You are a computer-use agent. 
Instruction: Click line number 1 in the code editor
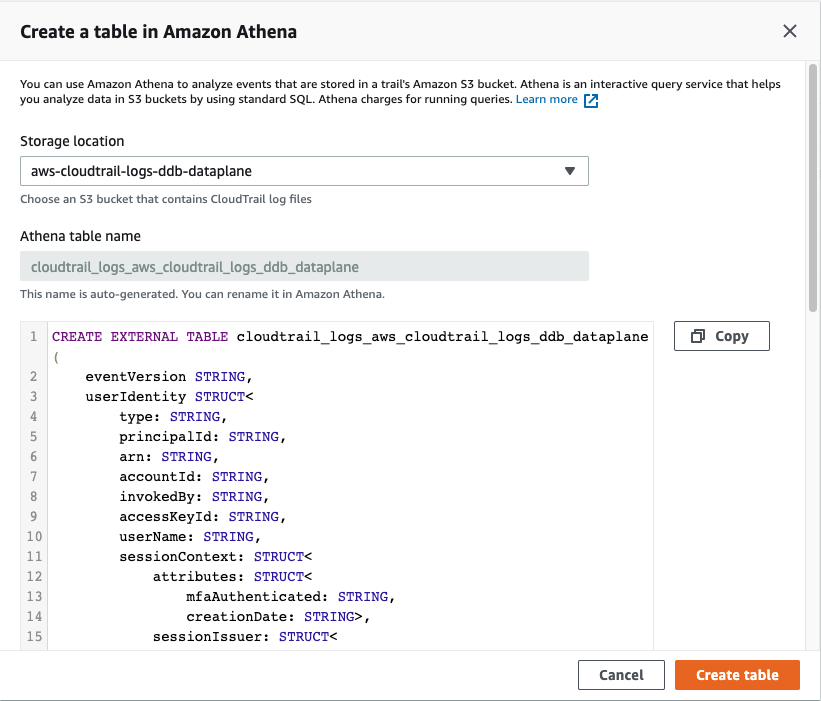[33, 337]
